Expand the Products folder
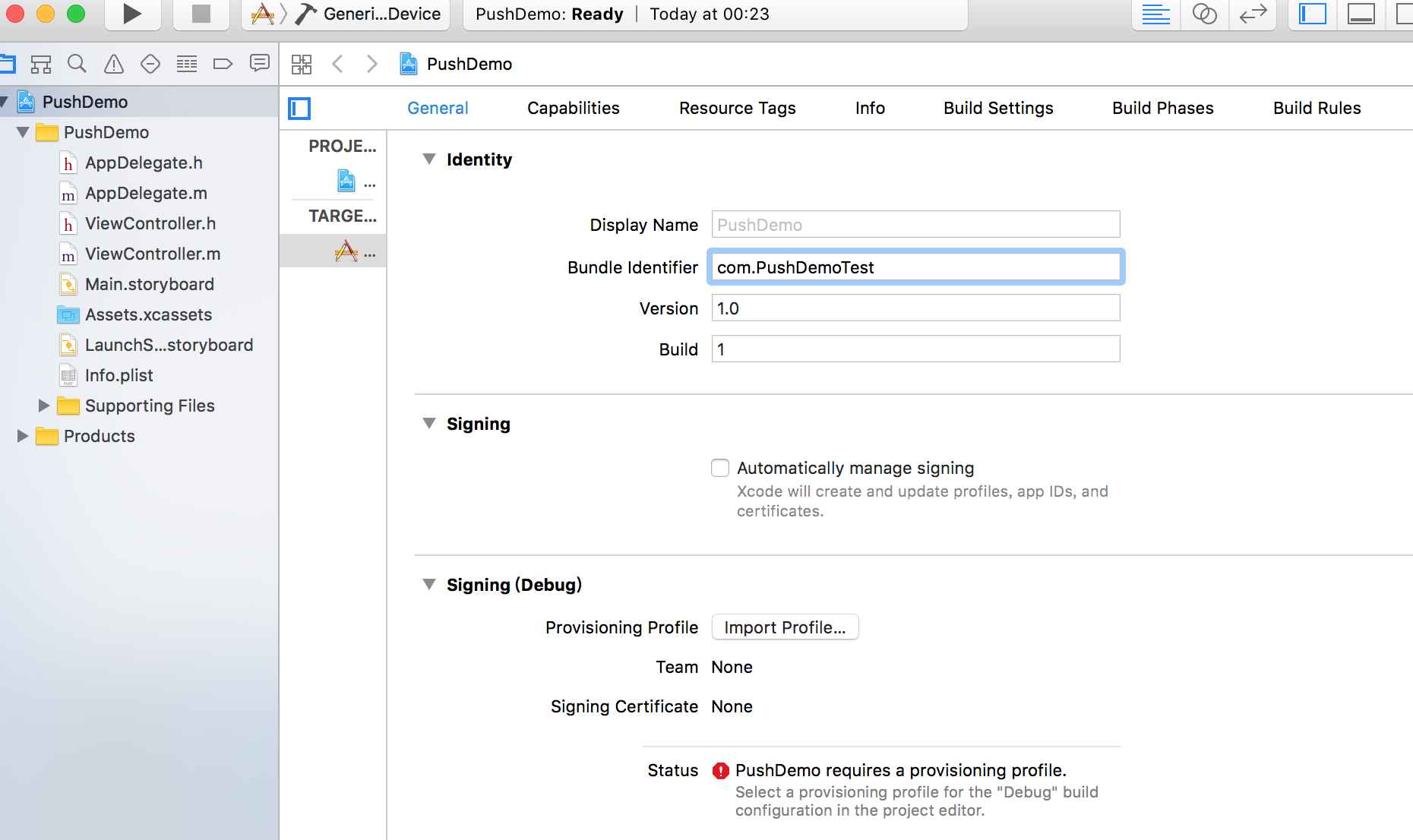The image size is (1413, 840). 23,436
